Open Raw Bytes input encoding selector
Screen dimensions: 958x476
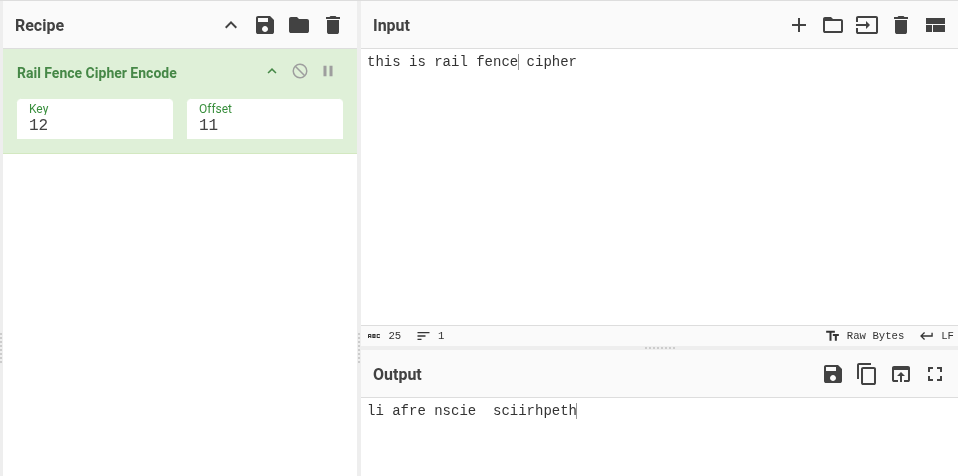(x=865, y=336)
